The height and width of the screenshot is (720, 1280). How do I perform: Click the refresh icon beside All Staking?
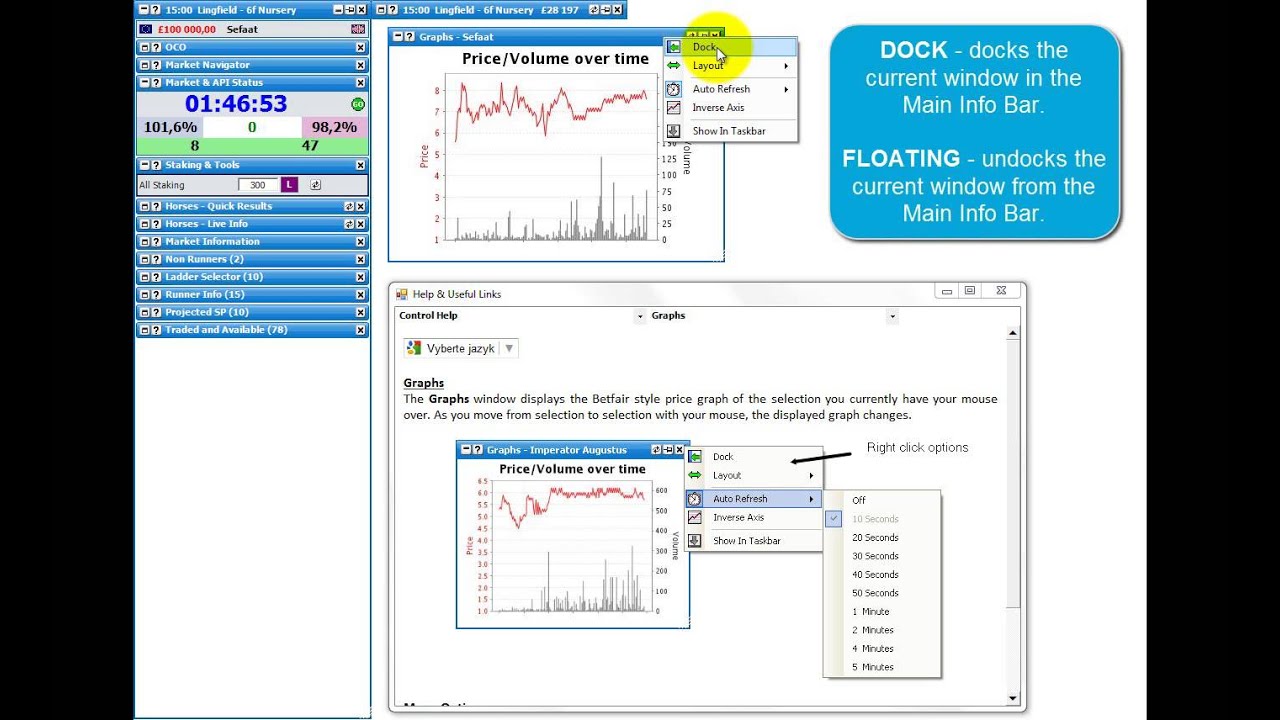click(315, 185)
